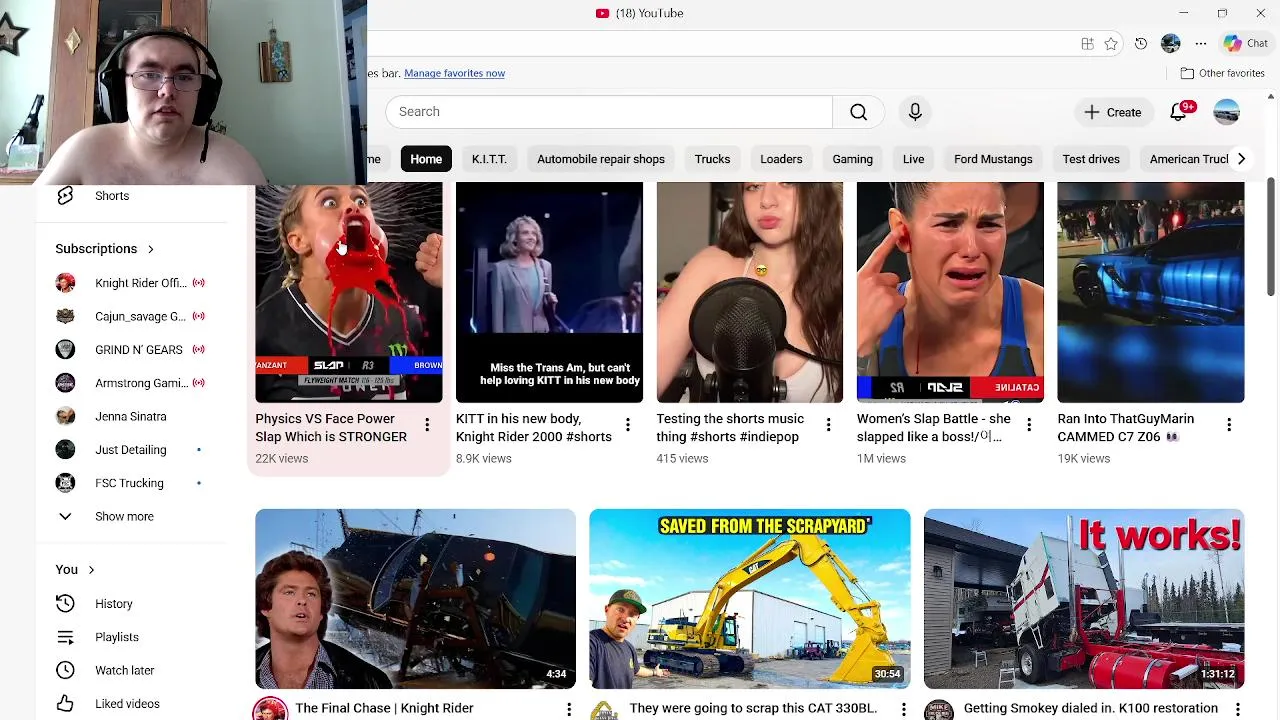Open options for Testing the shorts music short
This screenshot has width=1280, height=720.
(828, 425)
